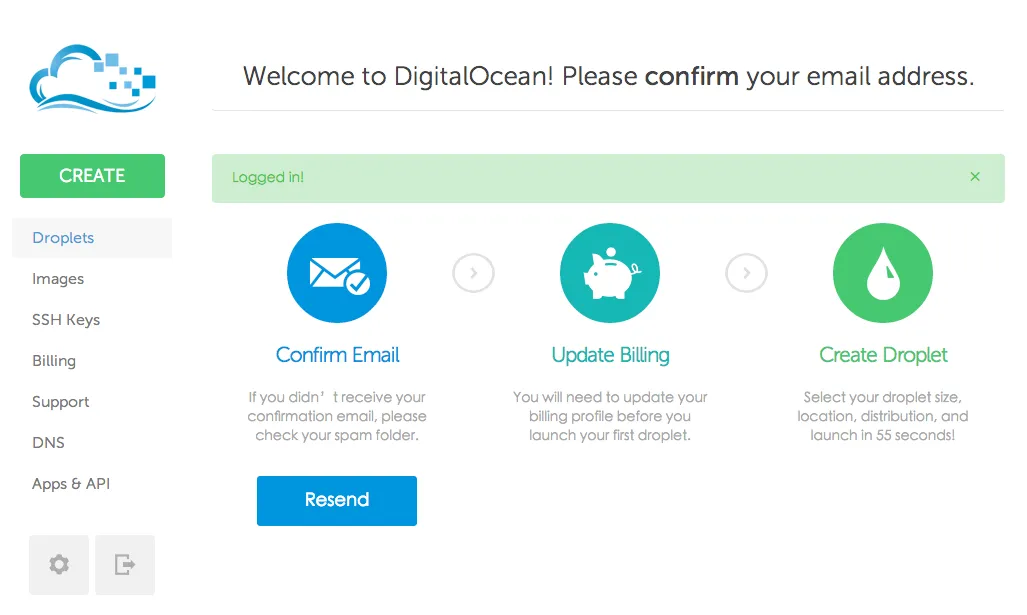Screen dimensions: 1027x615
Task: Click the arrow between Update Billing and Create Droplet
Action: 746,272
